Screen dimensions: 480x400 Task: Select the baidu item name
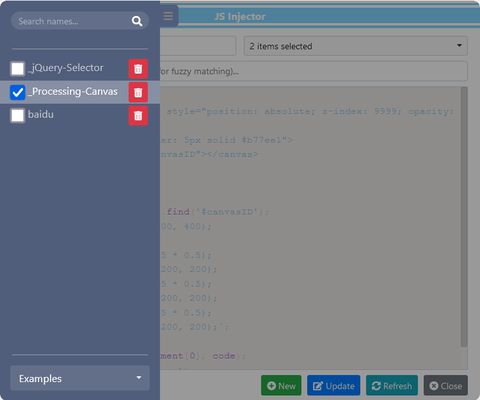point(41,114)
